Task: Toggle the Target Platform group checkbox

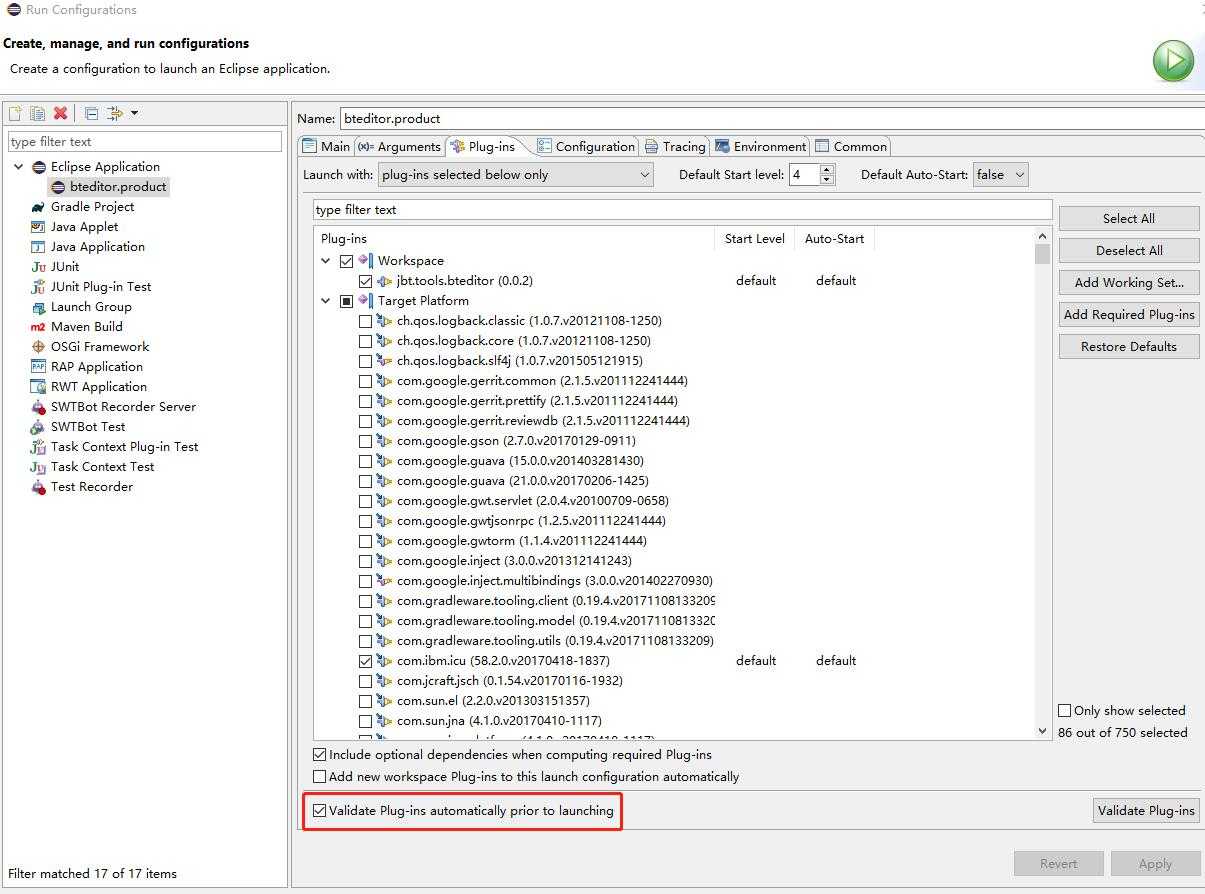Action: pyautogui.click(x=346, y=301)
